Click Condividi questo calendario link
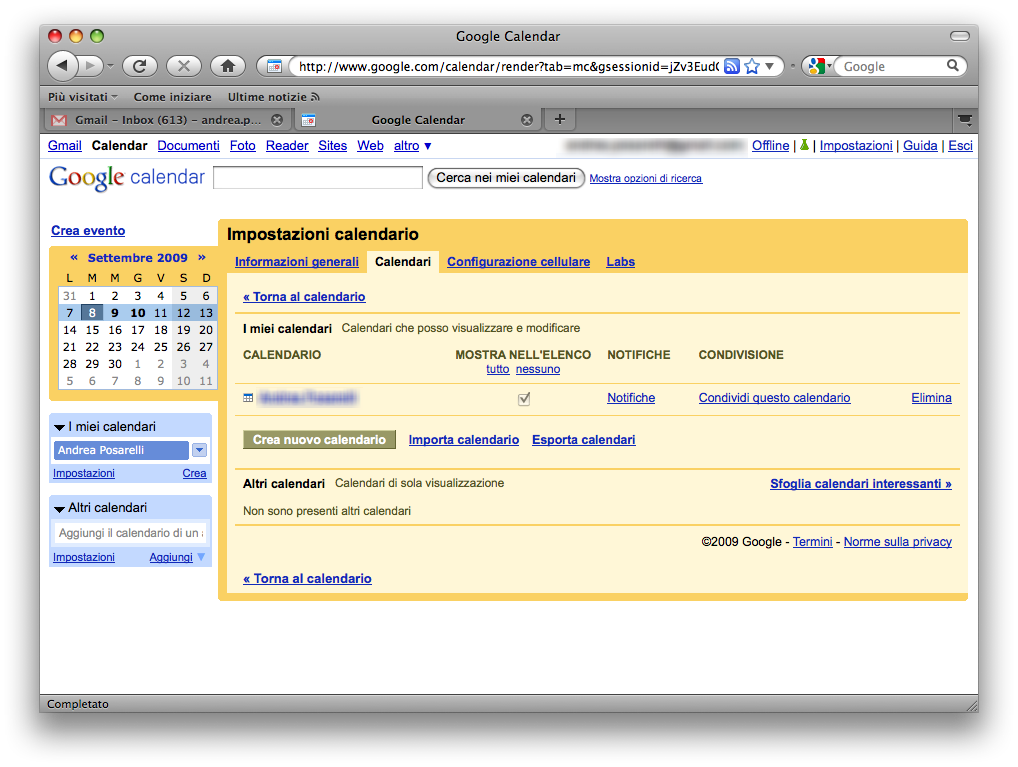The height and width of the screenshot is (767, 1018). coord(775,398)
